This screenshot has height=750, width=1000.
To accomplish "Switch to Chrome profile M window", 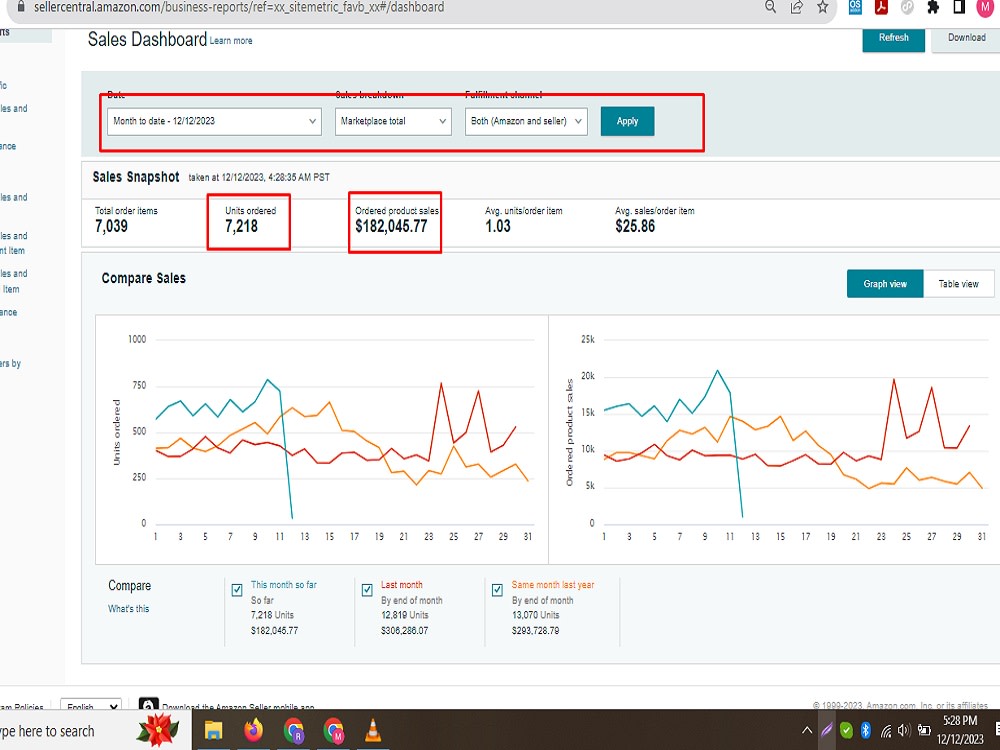I will pos(334,730).
